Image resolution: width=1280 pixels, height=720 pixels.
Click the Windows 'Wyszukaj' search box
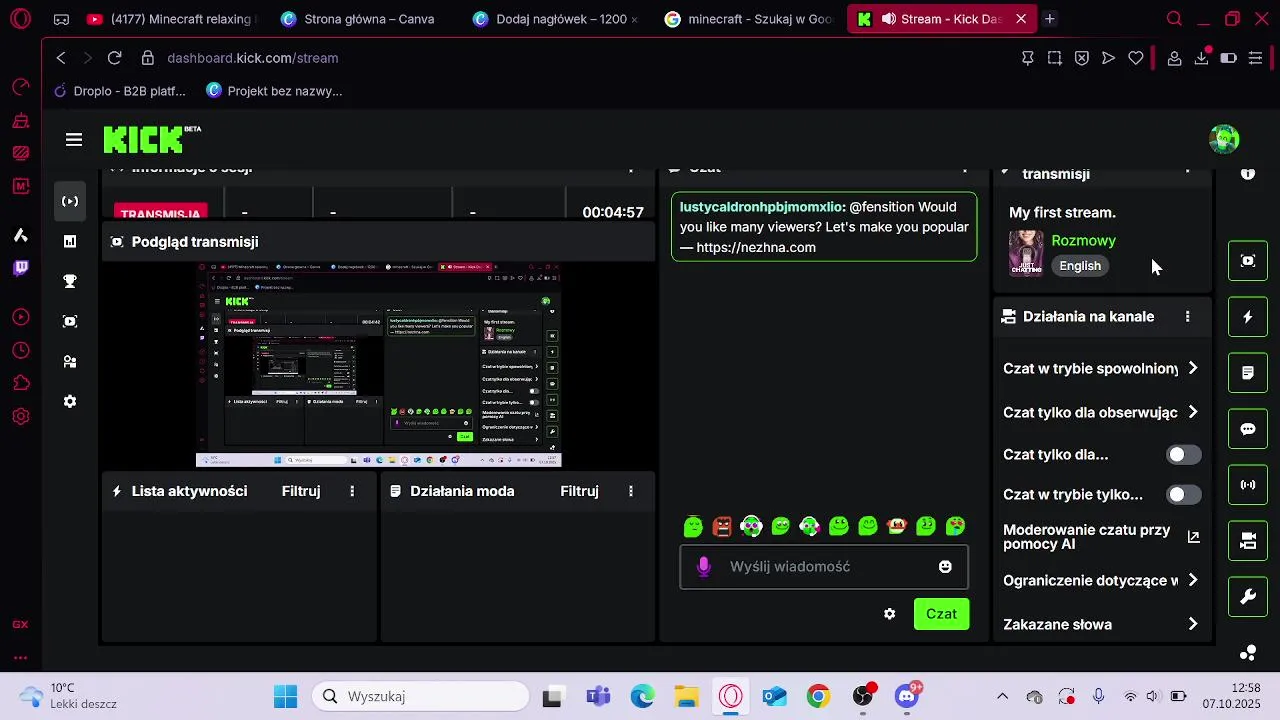pyautogui.click(x=420, y=696)
